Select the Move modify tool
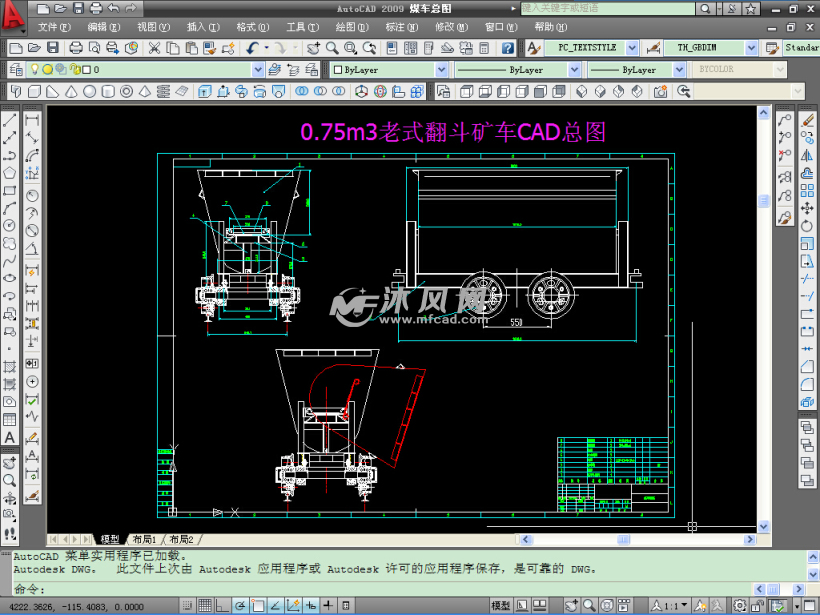 (x=807, y=208)
